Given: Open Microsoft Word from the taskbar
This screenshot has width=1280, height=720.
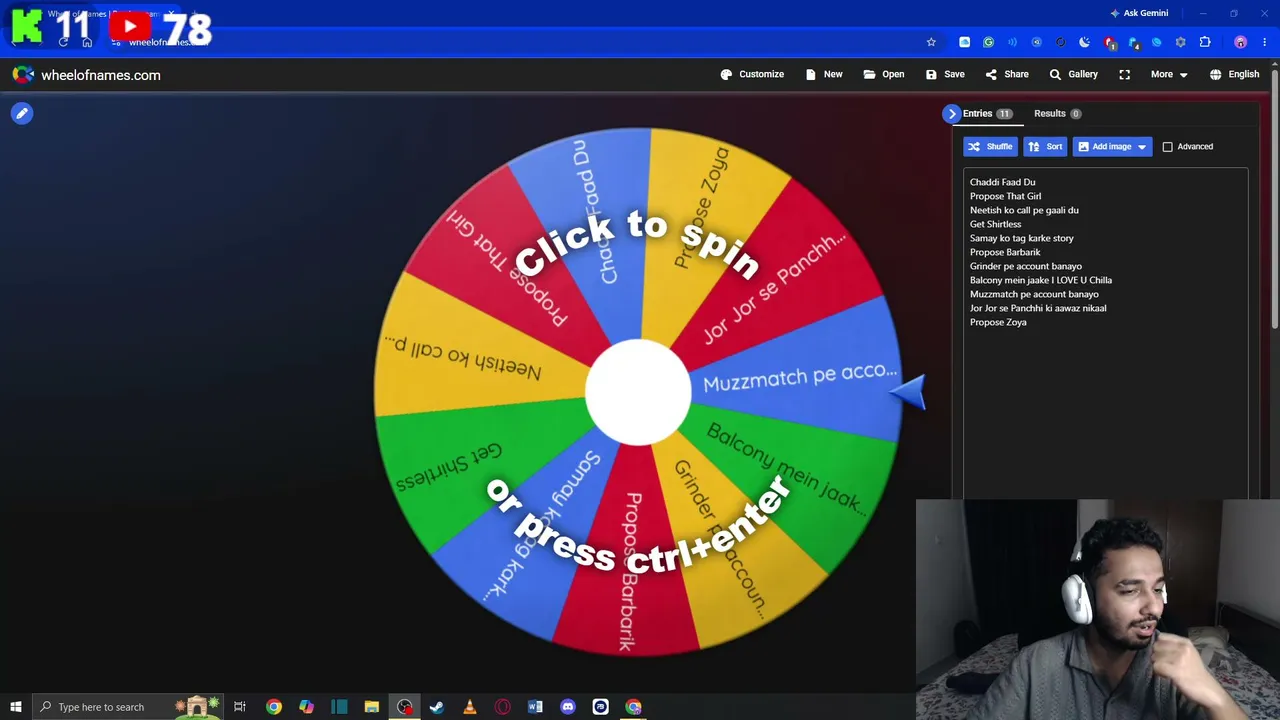Looking at the screenshot, I should click(535, 707).
